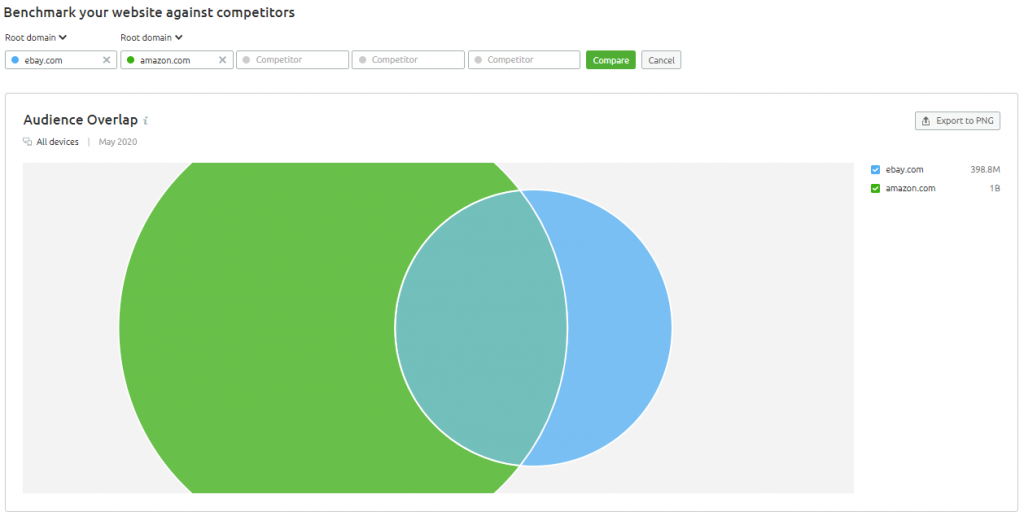Click the blue dot in ebay.com field
The height and width of the screenshot is (516, 1024).
pos(15,60)
